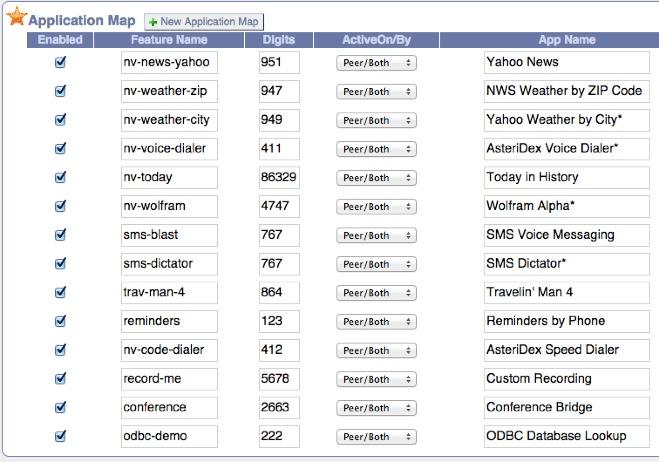Image resolution: width=659 pixels, height=462 pixels.
Task: Click the digits field containing 123
Action: [x=279, y=321]
